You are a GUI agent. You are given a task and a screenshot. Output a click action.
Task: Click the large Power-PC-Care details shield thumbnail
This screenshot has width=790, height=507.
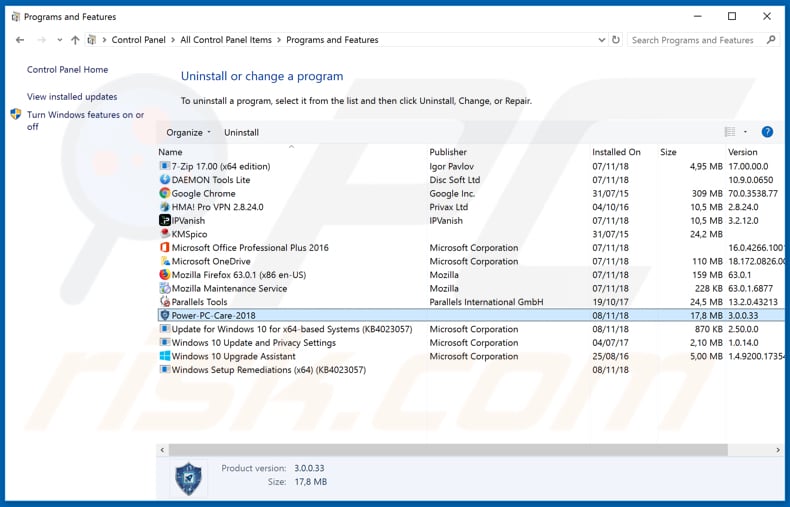188,478
